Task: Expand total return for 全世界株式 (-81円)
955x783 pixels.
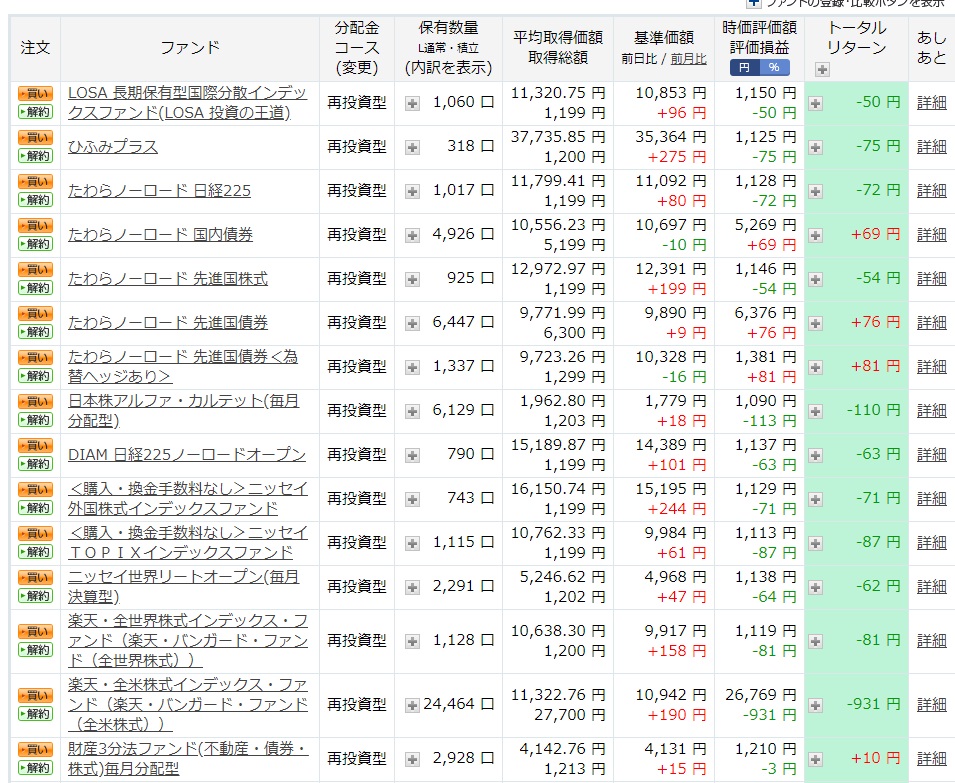Action: 816,641
